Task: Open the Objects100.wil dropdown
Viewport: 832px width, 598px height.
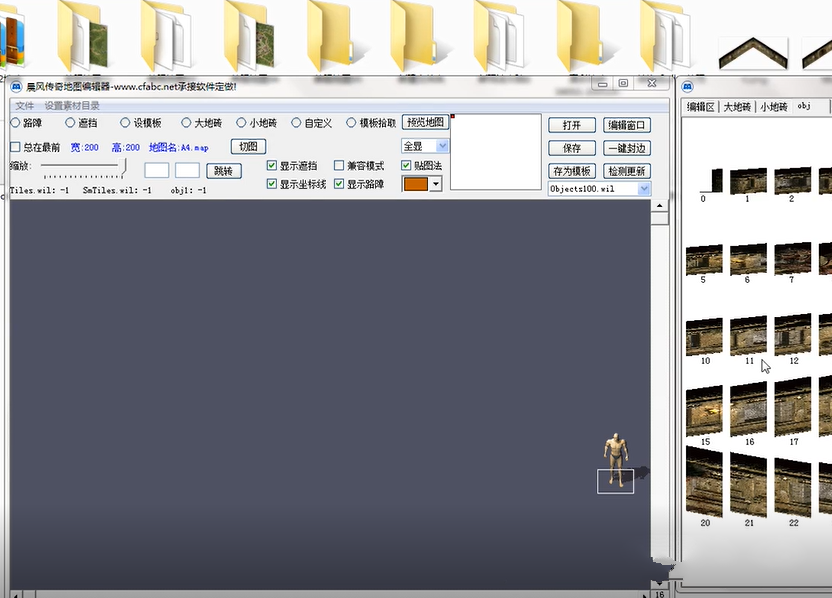Action: click(644, 189)
